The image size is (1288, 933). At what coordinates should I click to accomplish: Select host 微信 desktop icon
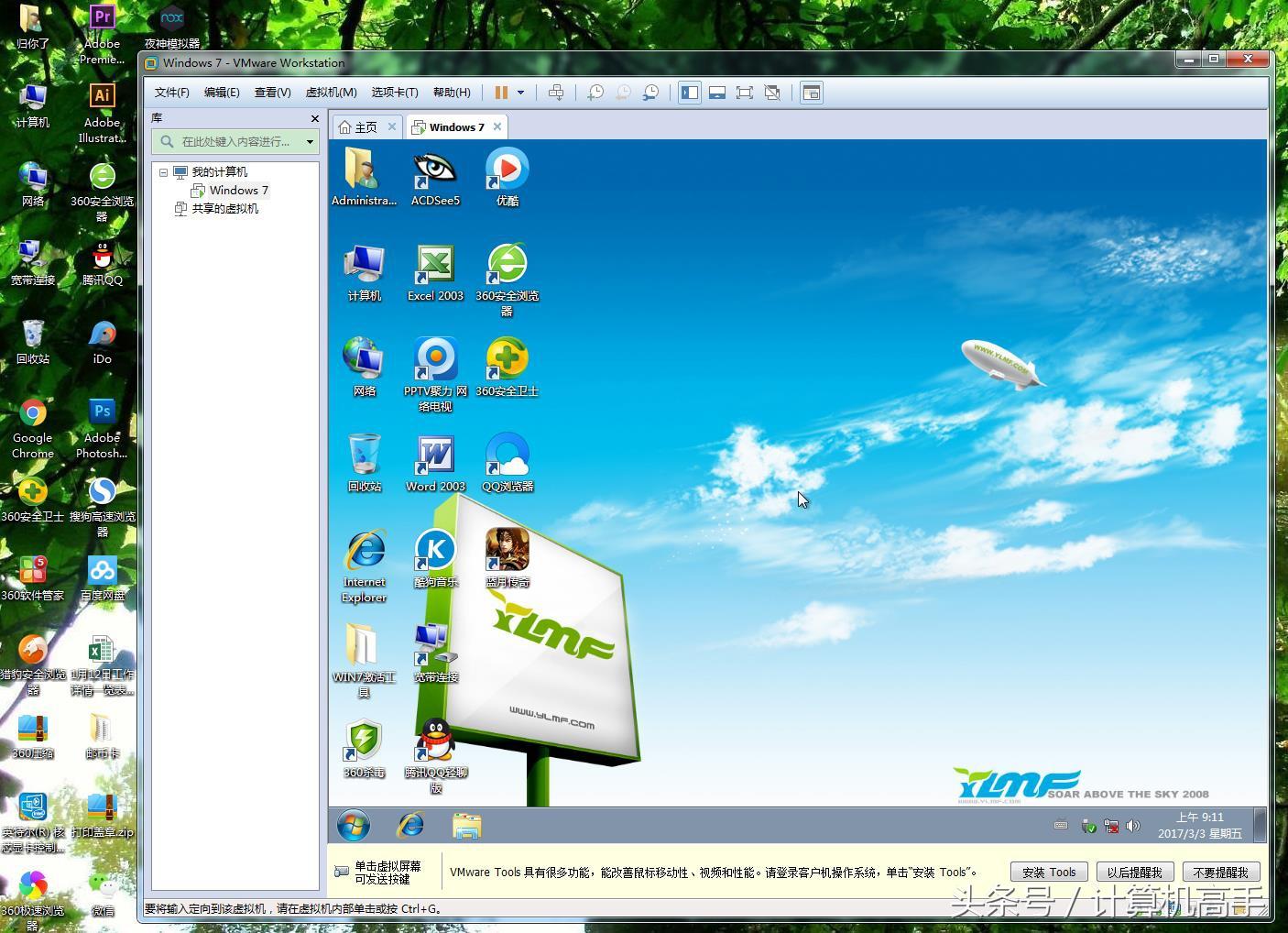click(102, 895)
